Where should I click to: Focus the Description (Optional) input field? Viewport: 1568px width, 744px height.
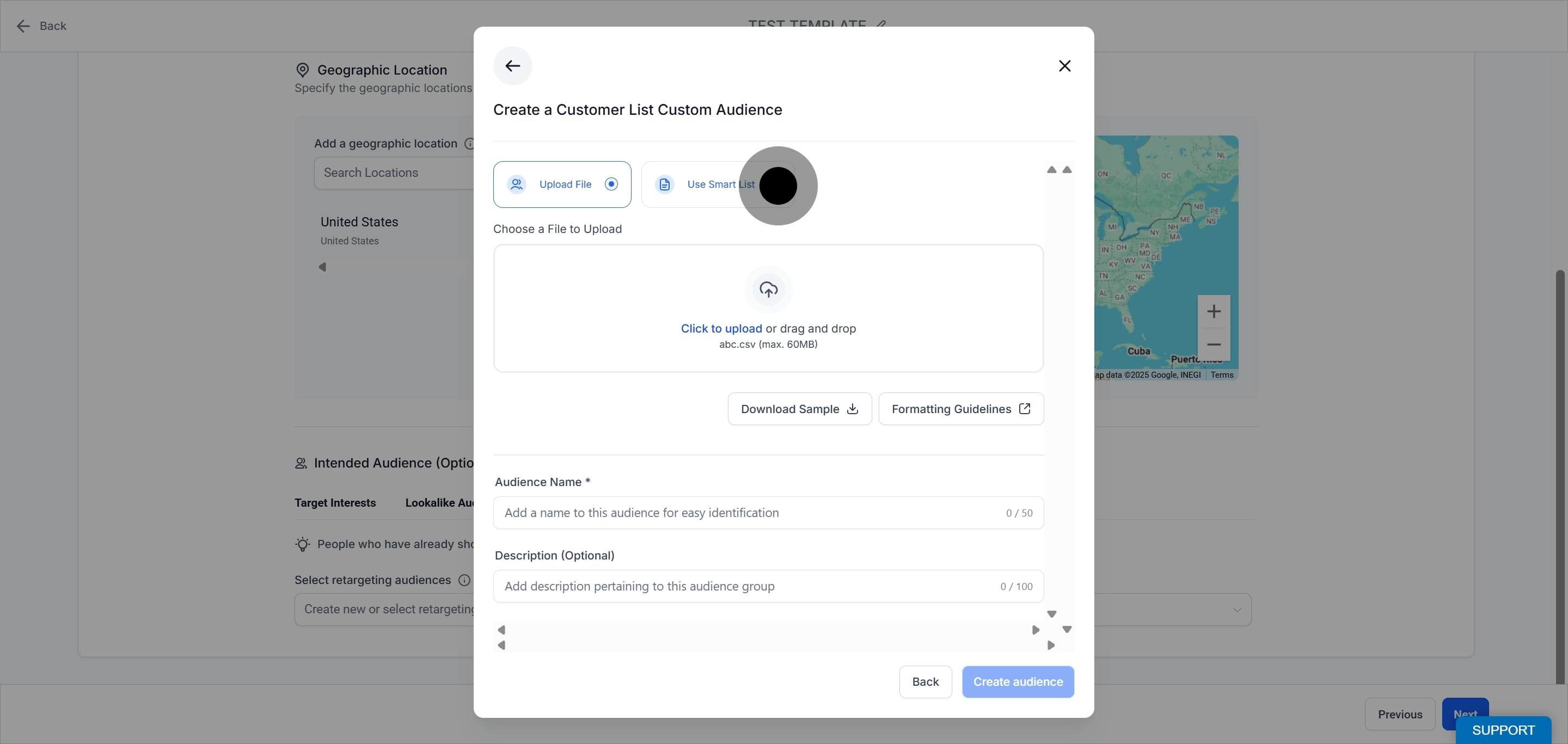[x=768, y=587]
